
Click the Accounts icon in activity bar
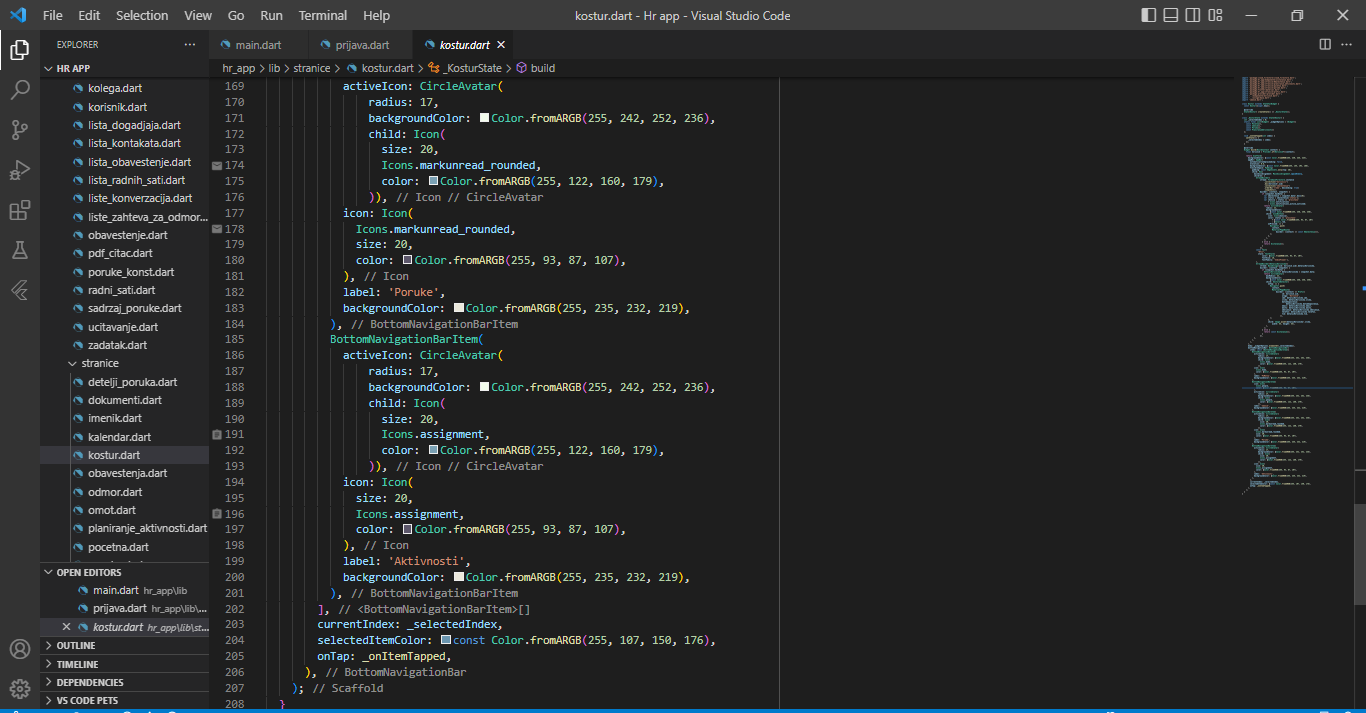point(20,649)
